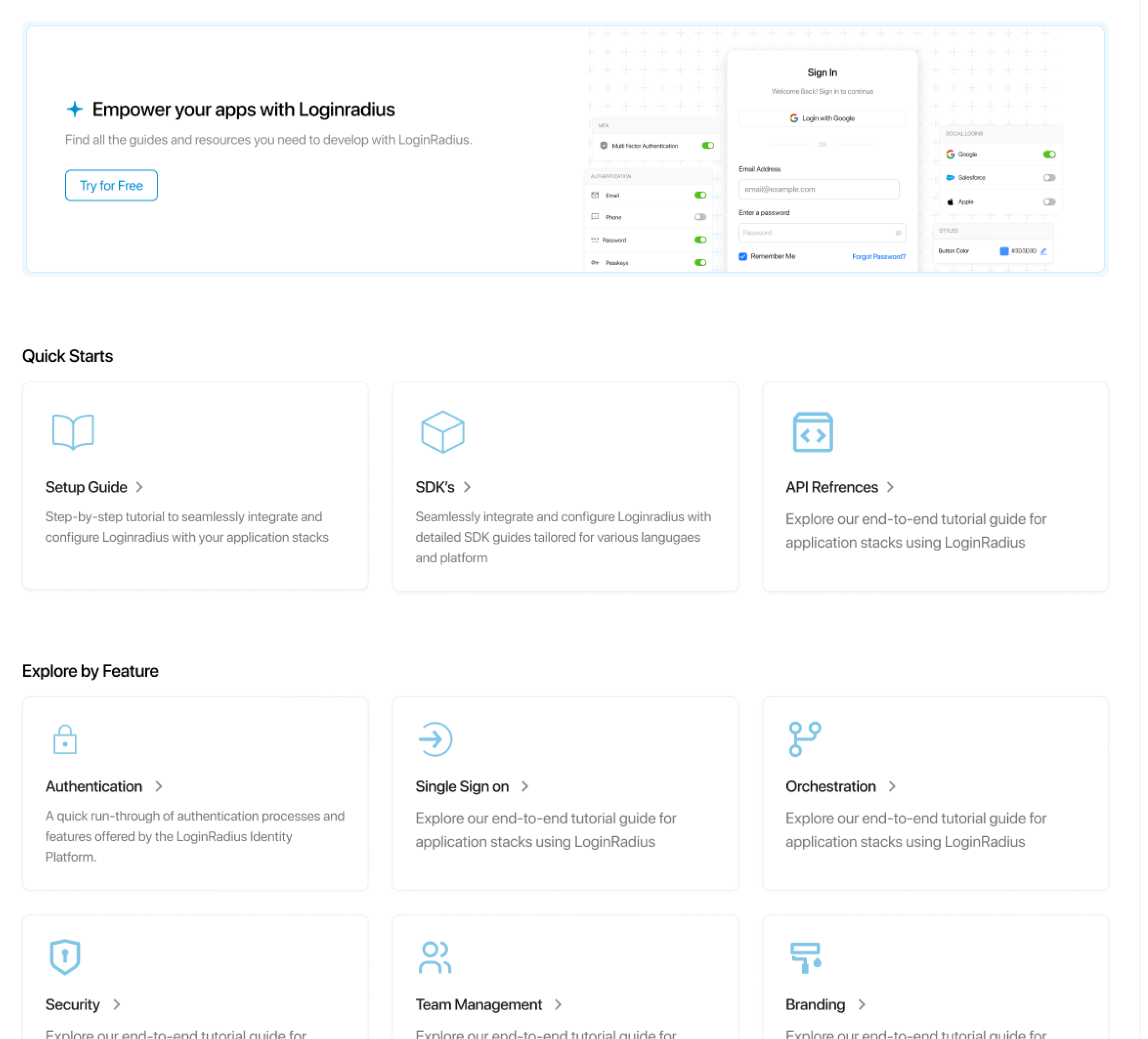Click the chevron next to SDK's
Viewport: 1148px width, 1039px height.
(467, 487)
